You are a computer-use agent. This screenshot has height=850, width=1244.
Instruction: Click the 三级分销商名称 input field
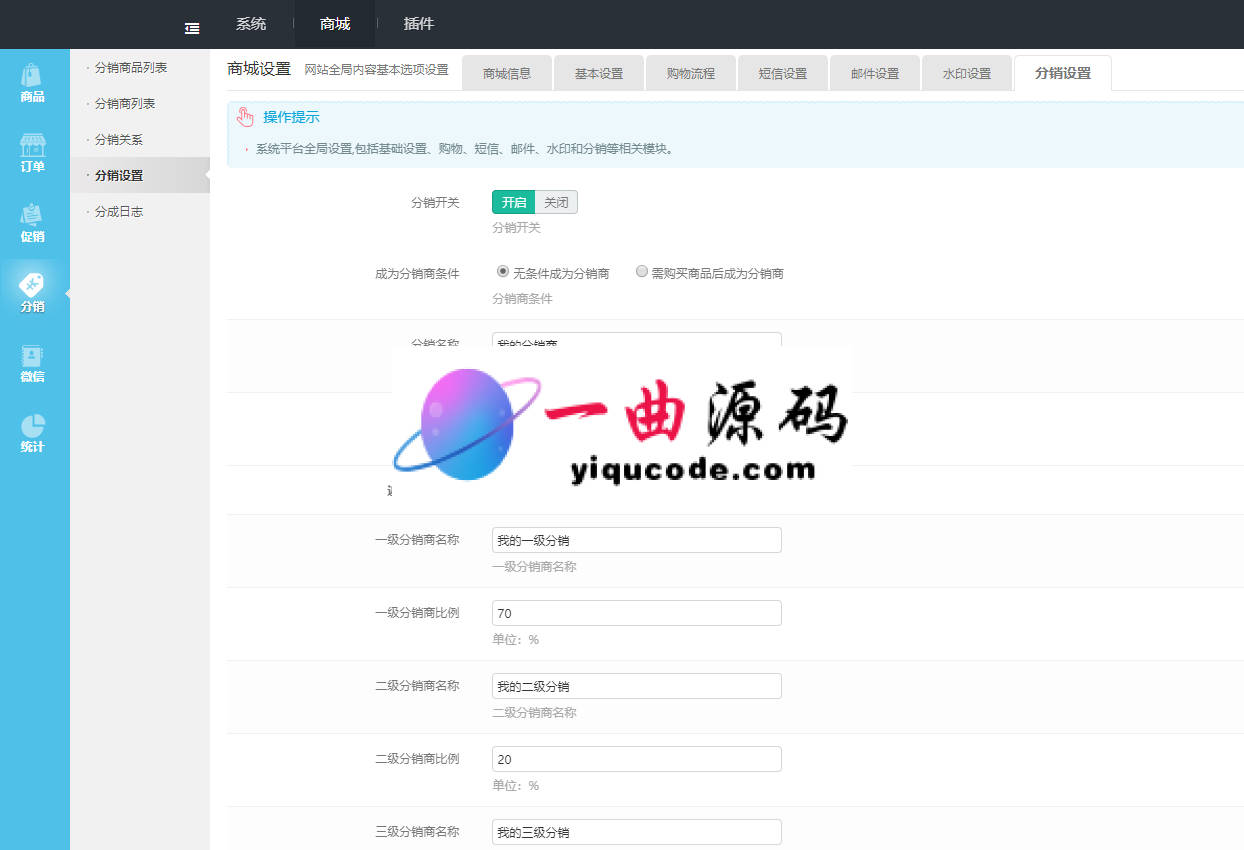point(637,832)
